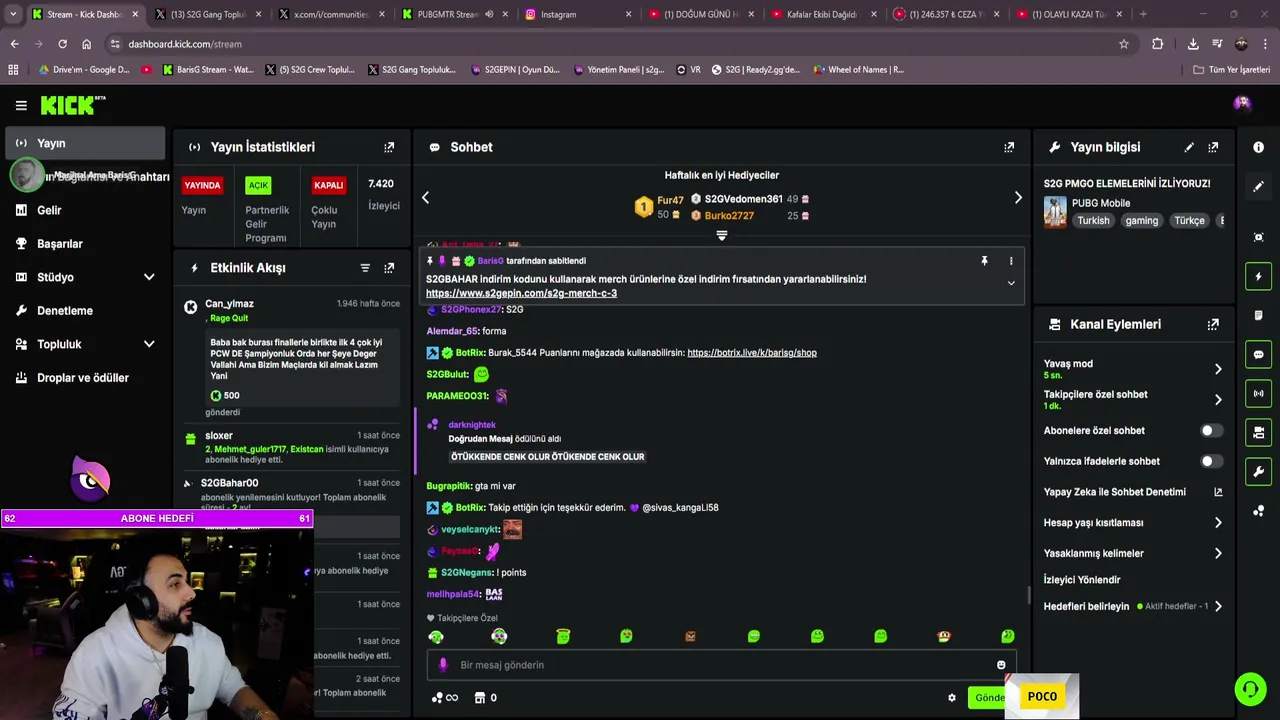Viewport: 1280px width, 720px height.
Task: Open Başarılar in left sidebar
Action: [x=84, y=244]
